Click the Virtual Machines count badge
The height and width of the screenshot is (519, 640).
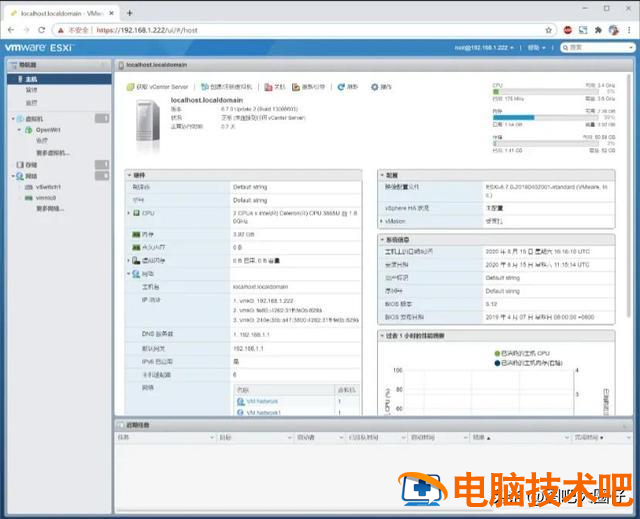[102, 118]
